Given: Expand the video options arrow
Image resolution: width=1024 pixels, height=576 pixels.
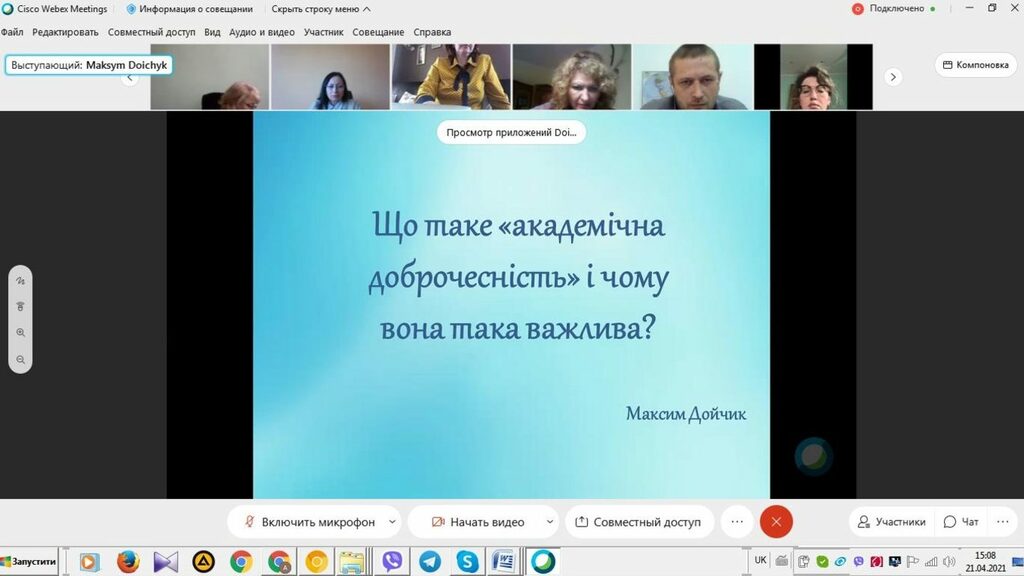Looking at the screenshot, I should click(550, 522).
